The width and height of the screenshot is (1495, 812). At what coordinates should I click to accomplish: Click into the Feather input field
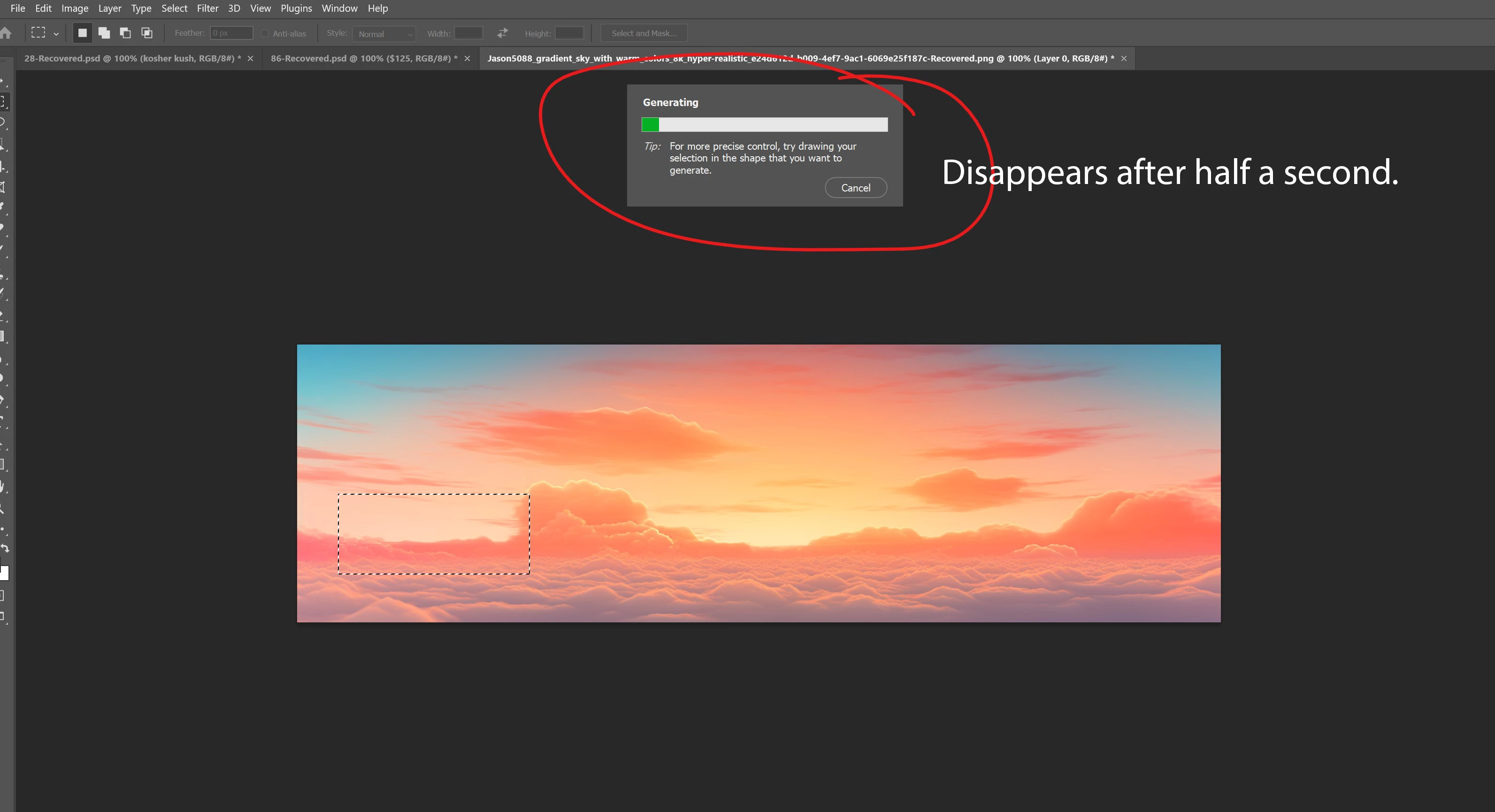[x=231, y=33]
